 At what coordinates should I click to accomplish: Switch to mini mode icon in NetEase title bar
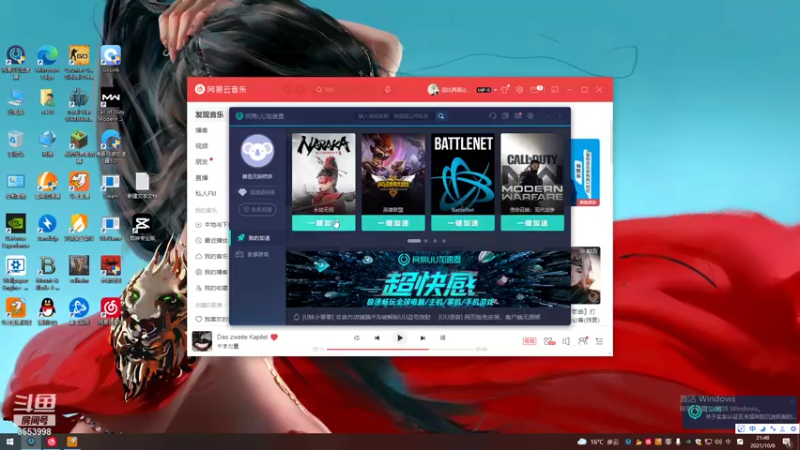(555, 89)
